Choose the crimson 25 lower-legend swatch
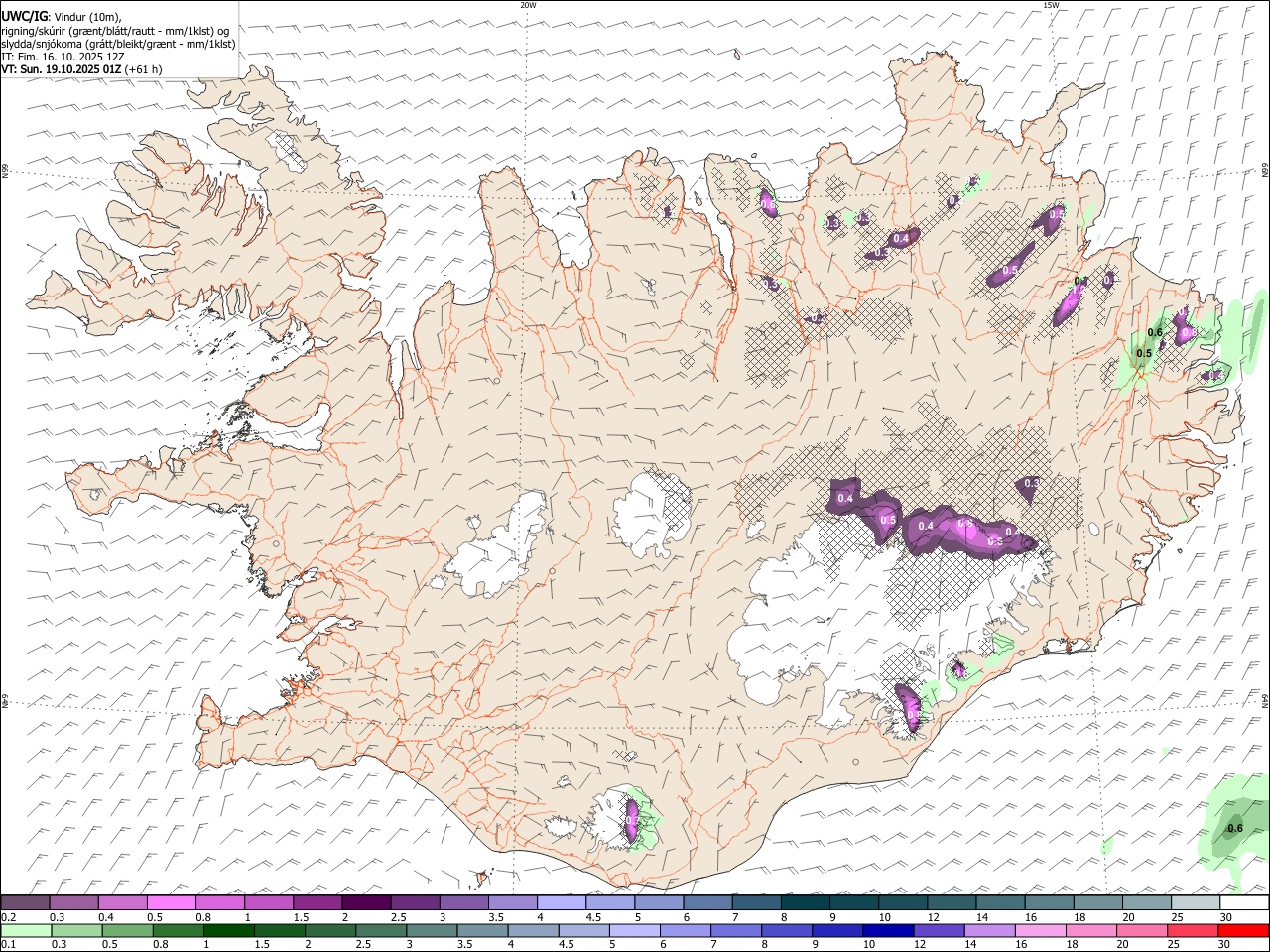 click(1193, 930)
